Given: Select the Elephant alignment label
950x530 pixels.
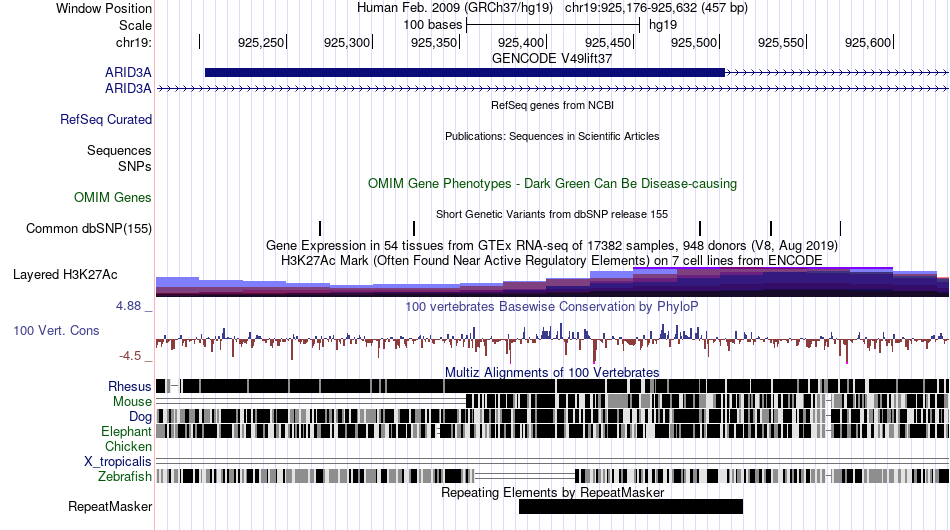Looking at the screenshot, I should pyautogui.click(x=126, y=431).
